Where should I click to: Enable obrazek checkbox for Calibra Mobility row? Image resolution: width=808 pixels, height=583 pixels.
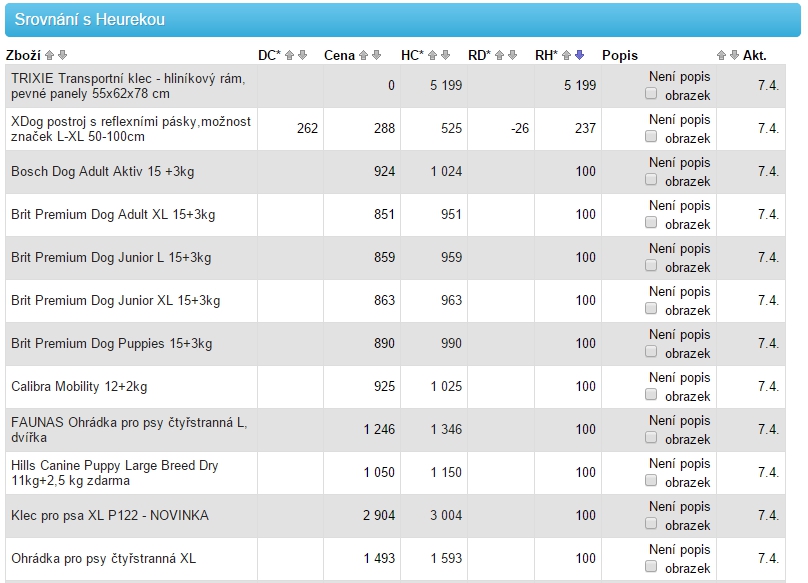tap(652, 395)
